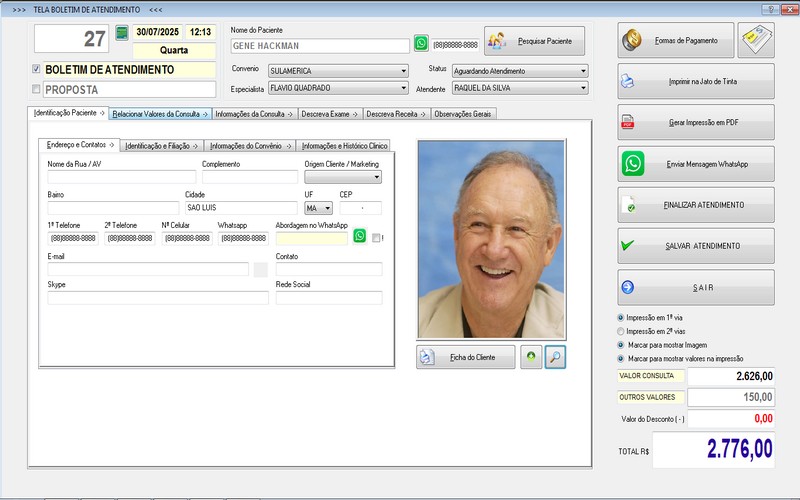Select Impressão em 2ª vias radio option
The image size is (800, 500).
pyautogui.click(x=621, y=331)
